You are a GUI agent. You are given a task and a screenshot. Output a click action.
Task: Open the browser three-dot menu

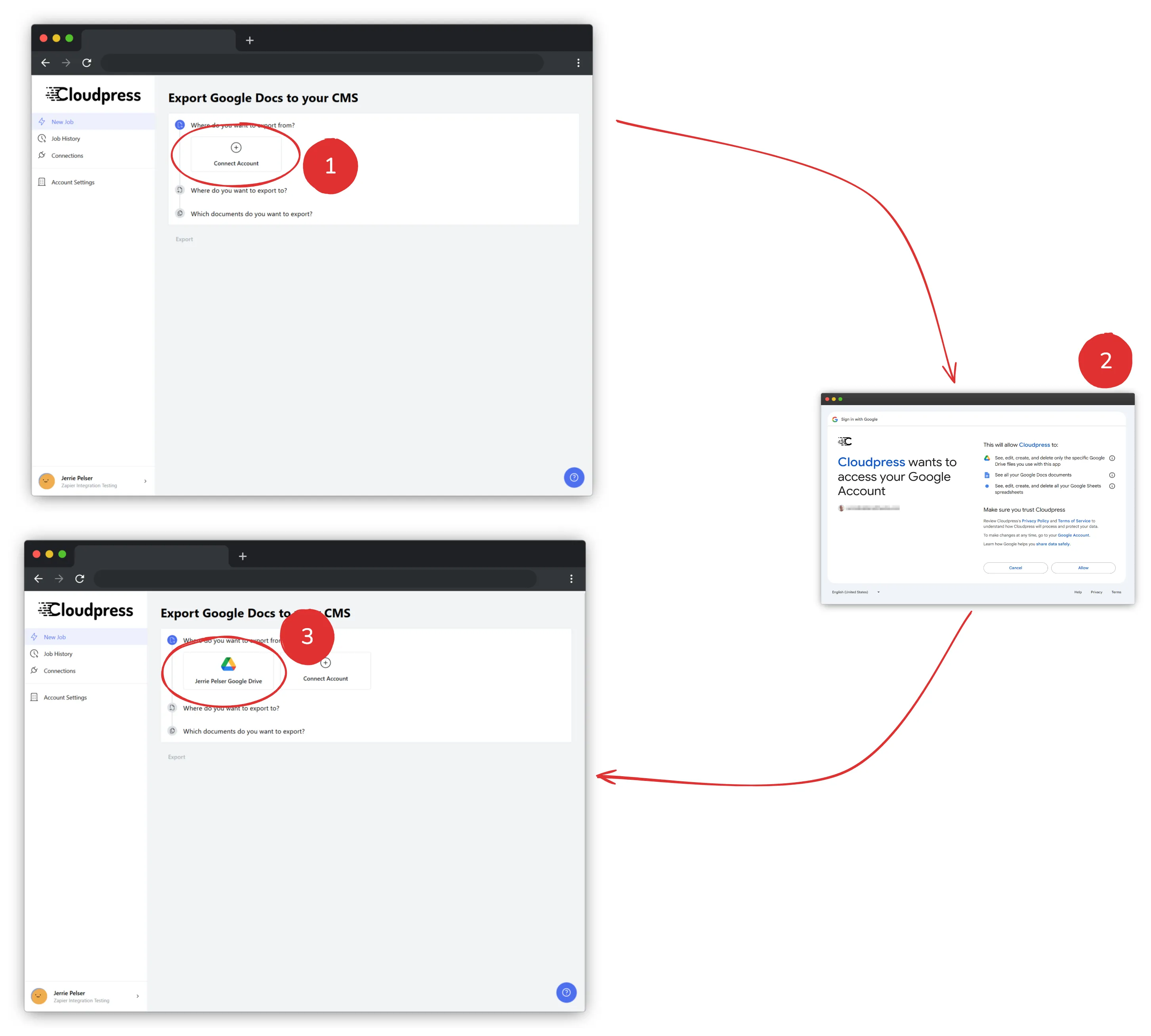click(578, 63)
